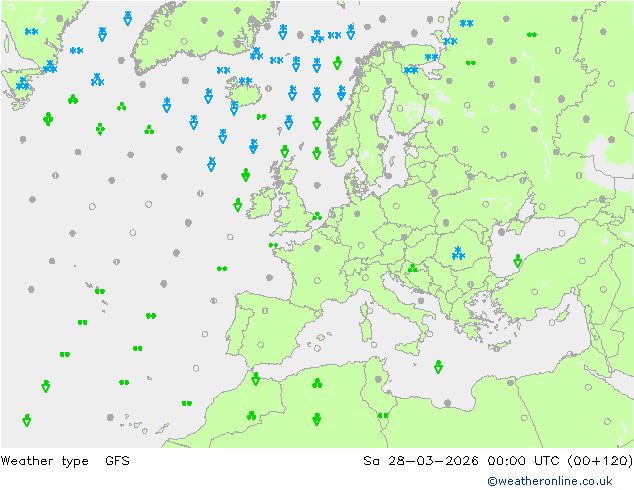Click the 'GFS' model label
The image size is (634, 490).
pyautogui.click(x=117, y=460)
